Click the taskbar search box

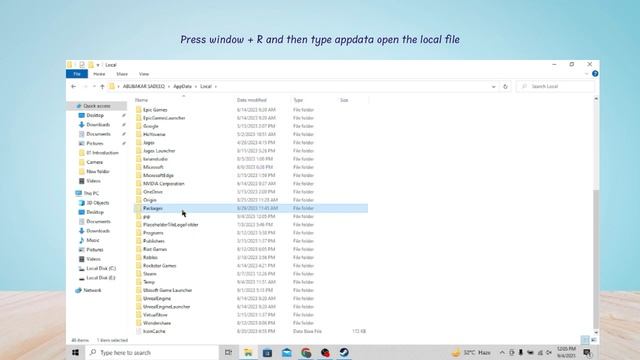pos(152,352)
